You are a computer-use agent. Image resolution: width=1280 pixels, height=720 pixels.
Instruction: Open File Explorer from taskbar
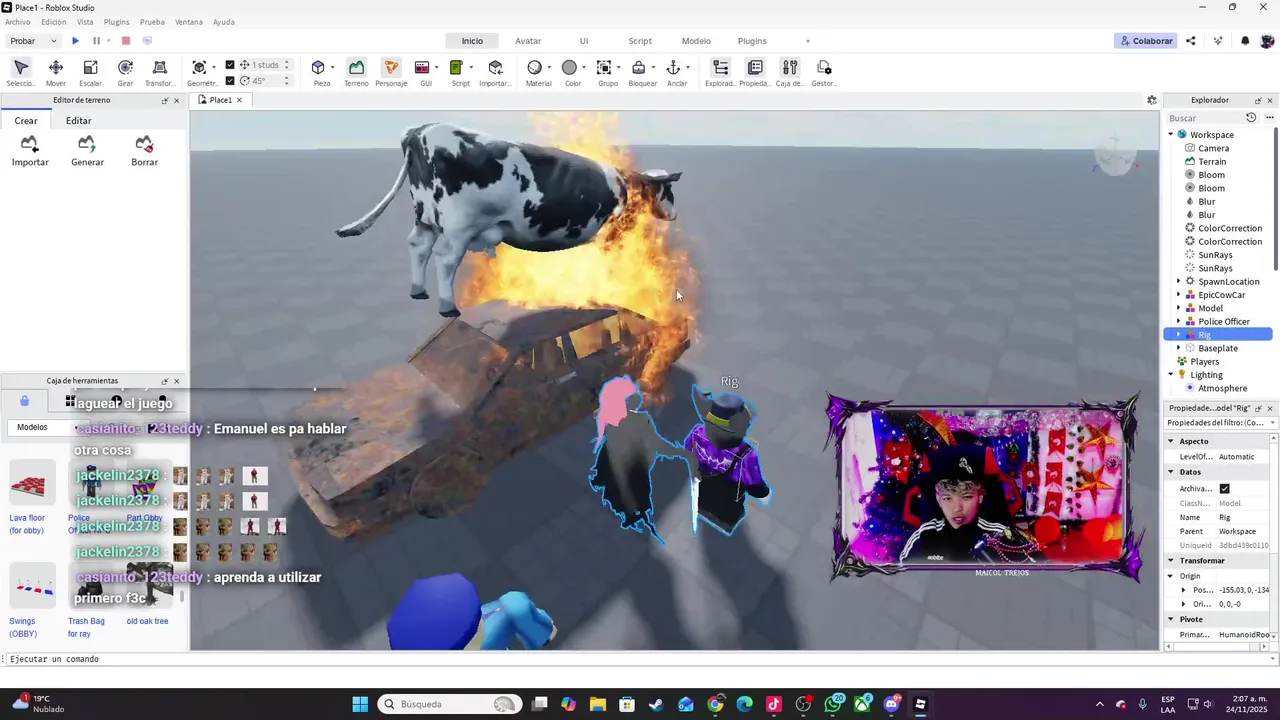[598, 704]
